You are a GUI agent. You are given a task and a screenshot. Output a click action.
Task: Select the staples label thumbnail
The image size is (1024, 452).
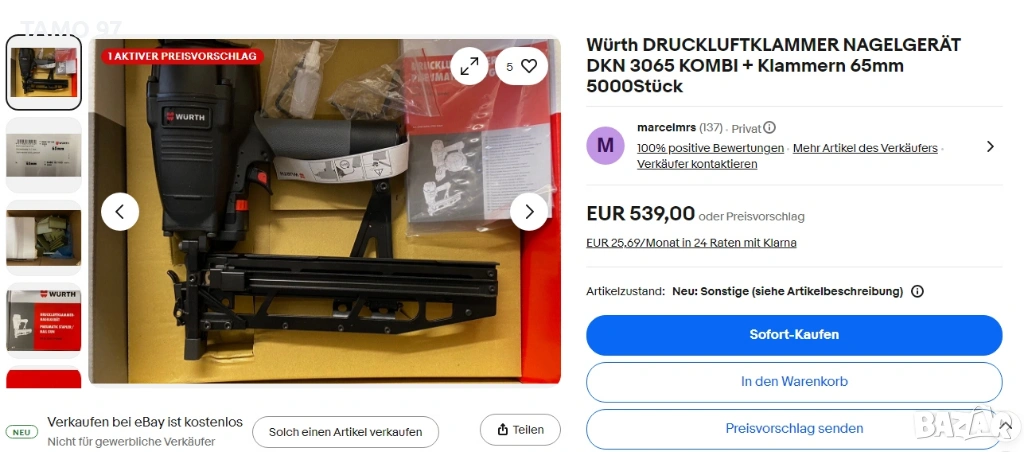(44, 155)
